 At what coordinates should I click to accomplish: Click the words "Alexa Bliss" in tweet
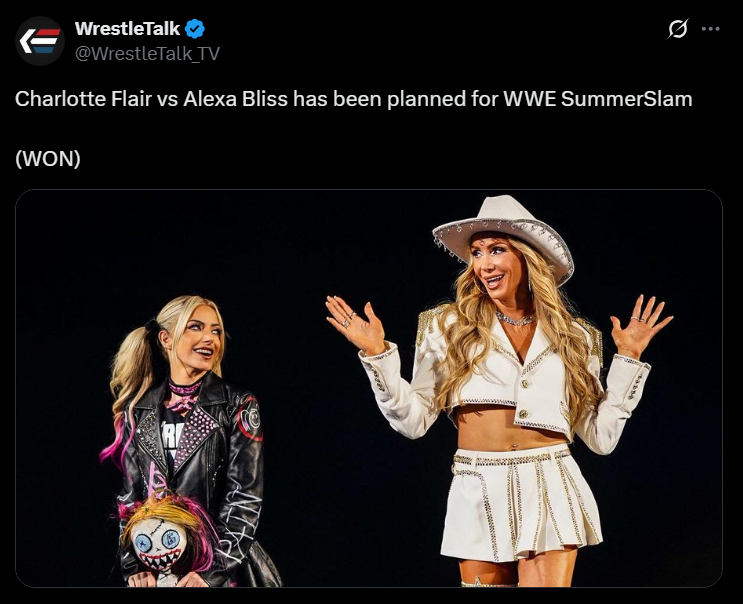click(236, 99)
